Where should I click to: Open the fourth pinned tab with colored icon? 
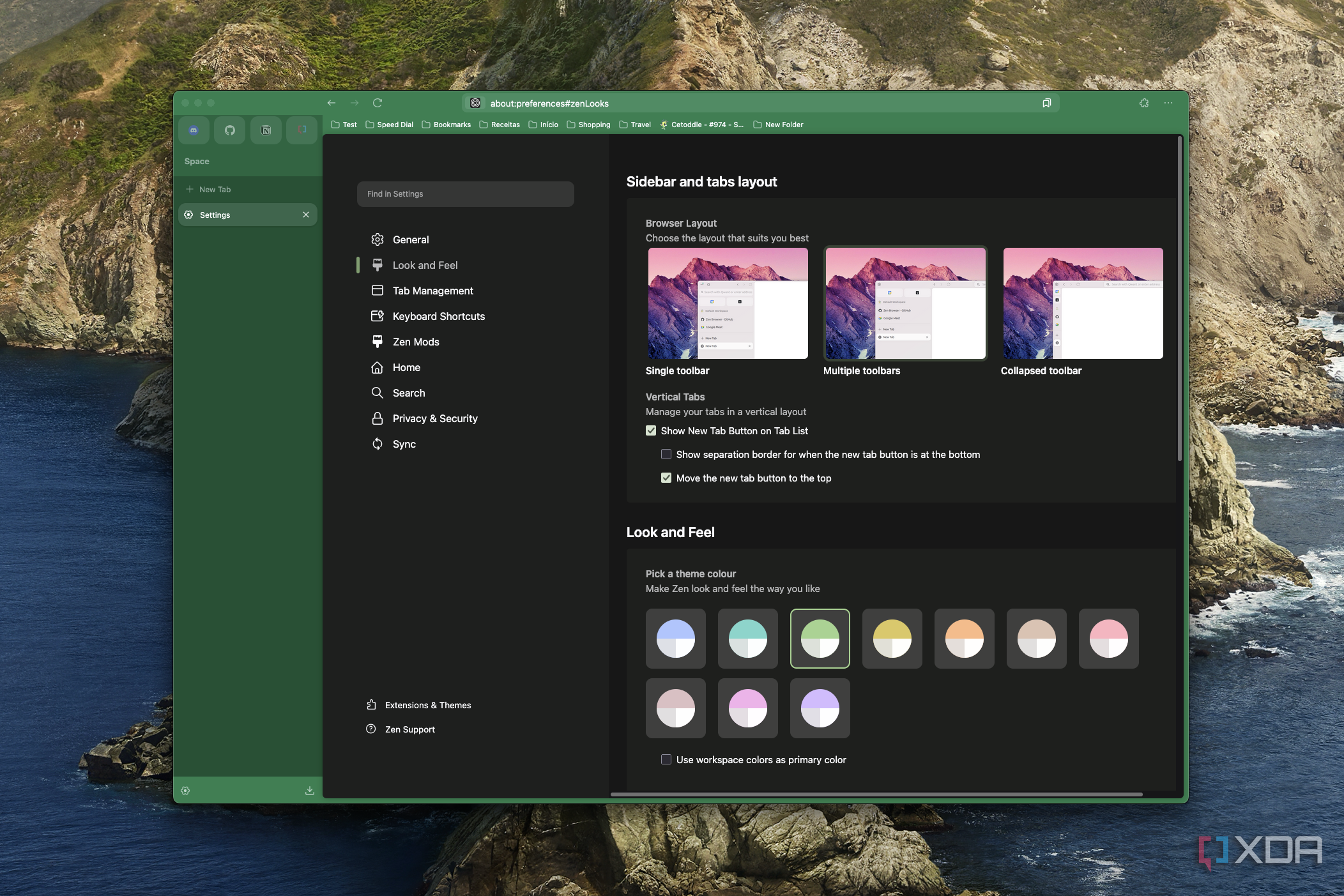tap(302, 130)
